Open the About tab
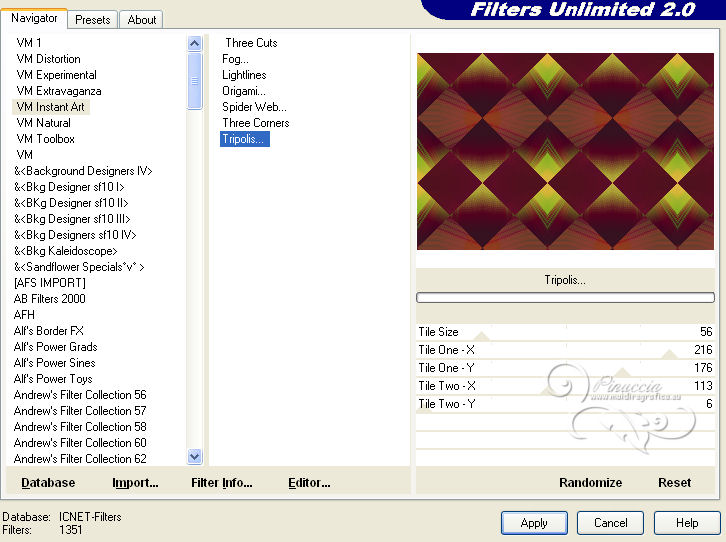The height and width of the screenshot is (542, 726). (x=142, y=20)
